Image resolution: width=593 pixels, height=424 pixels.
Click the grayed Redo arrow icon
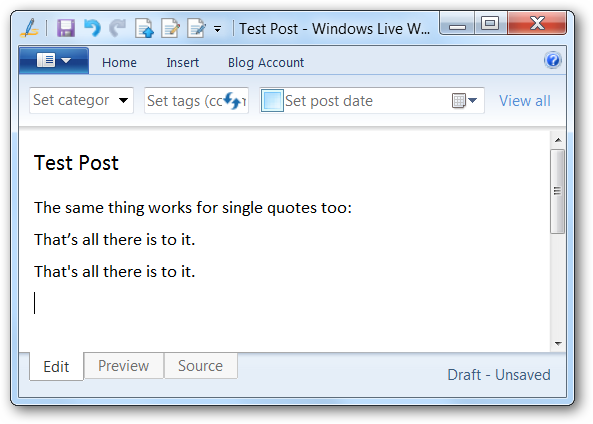click(118, 28)
